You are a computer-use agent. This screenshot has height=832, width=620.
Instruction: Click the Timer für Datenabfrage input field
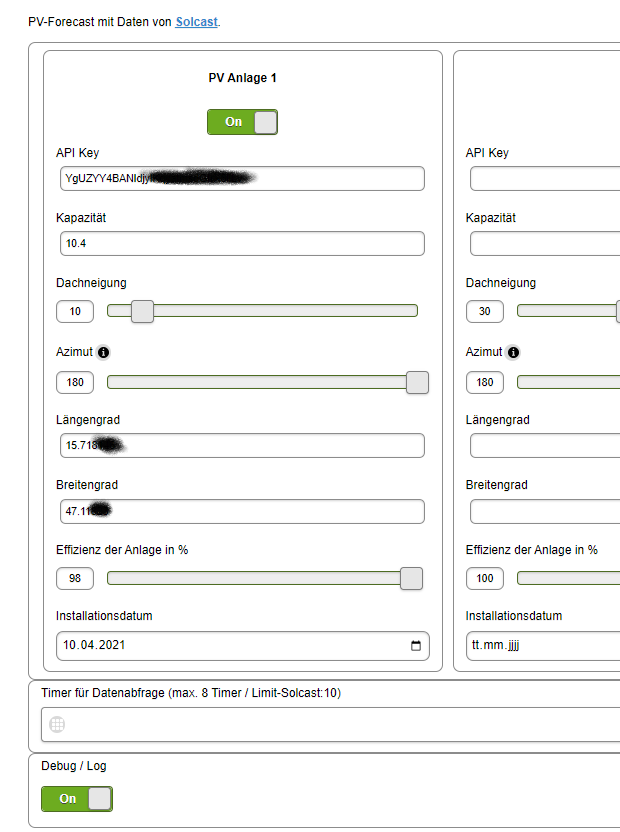pos(331,724)
